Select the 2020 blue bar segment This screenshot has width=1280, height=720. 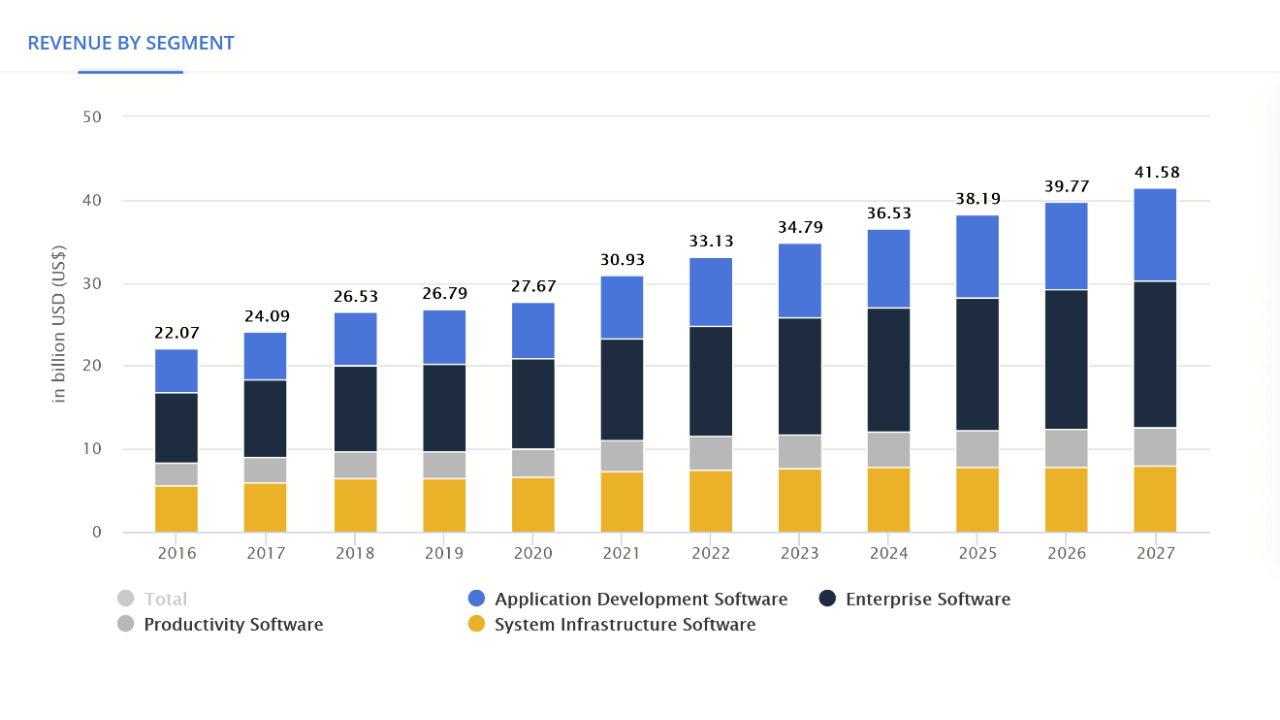[x=533, y=330]
